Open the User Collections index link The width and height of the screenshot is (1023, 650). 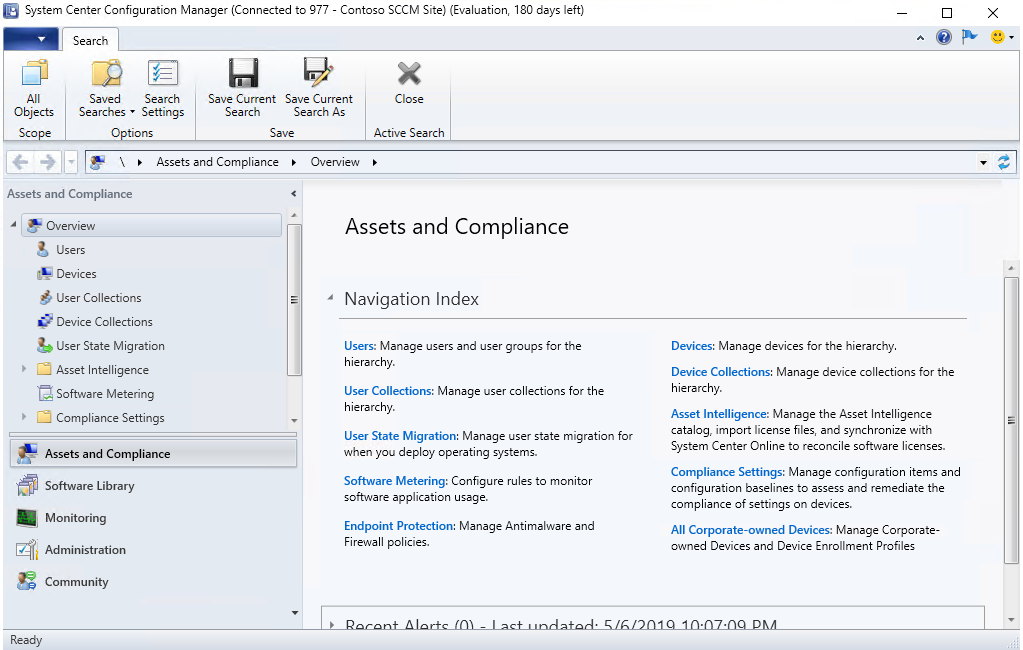(x=388, y=391)
